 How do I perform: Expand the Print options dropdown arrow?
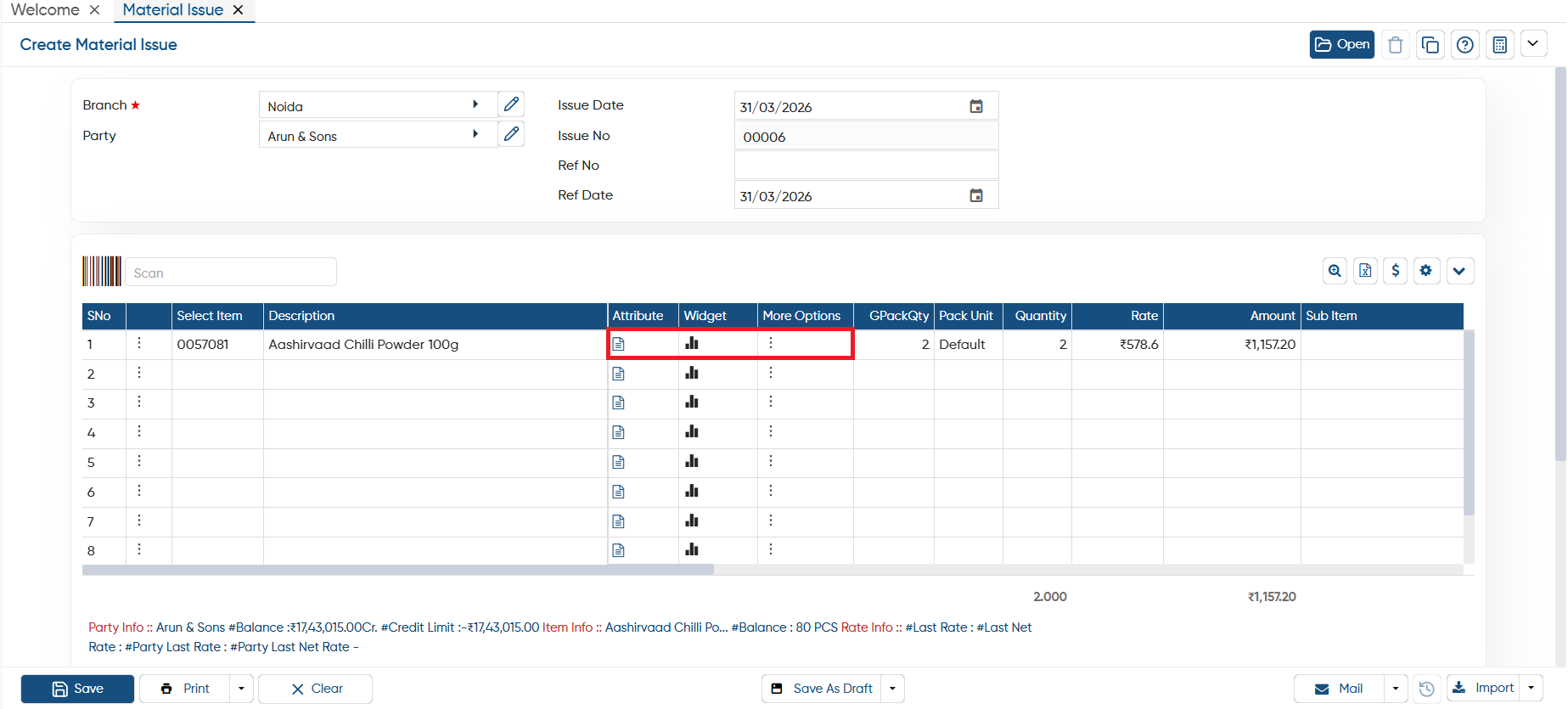241,689
